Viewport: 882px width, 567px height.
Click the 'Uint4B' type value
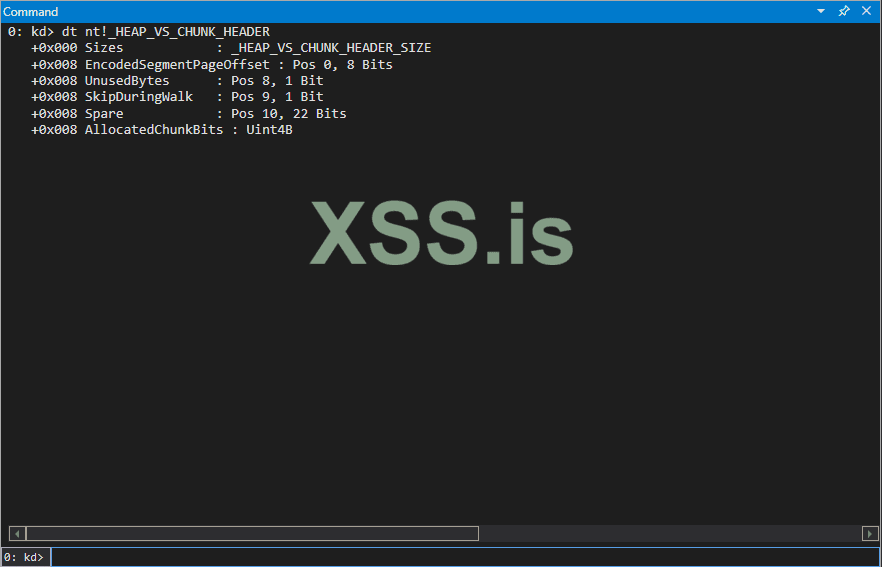269,130
